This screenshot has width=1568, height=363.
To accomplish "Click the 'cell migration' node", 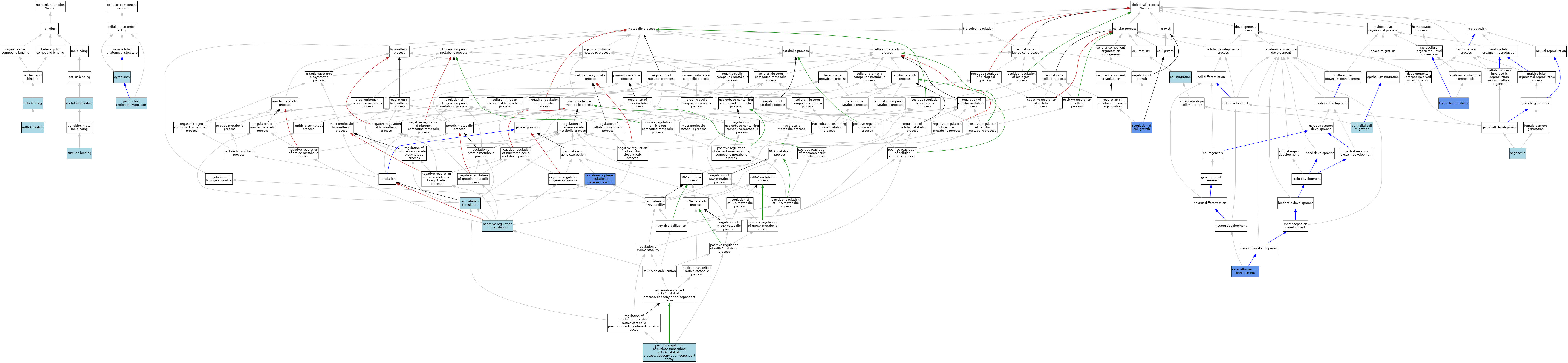I will coord(1180,77).
